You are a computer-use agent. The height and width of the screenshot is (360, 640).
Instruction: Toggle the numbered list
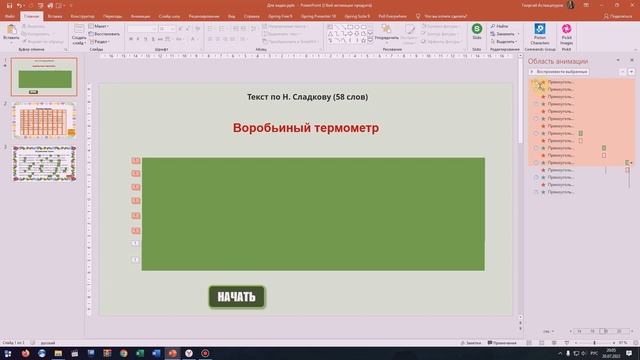pyautogui.click(x=222, y=29)
